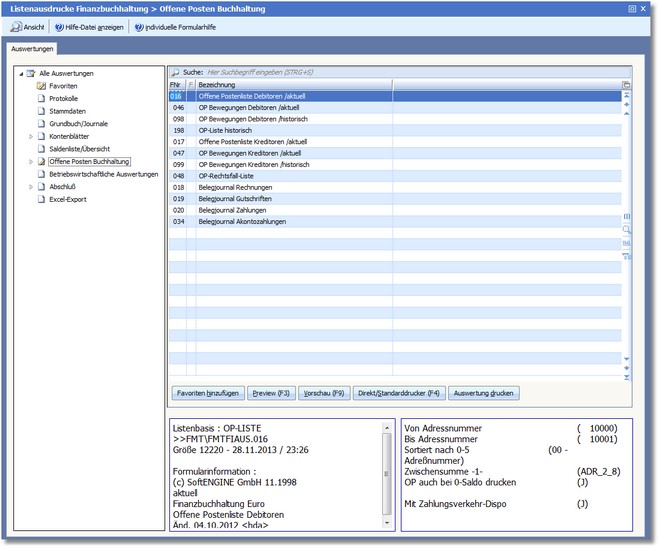Click the magnifier icon in the list sidebar
This screenshot has width=659, height=548.
coord(627,229)
